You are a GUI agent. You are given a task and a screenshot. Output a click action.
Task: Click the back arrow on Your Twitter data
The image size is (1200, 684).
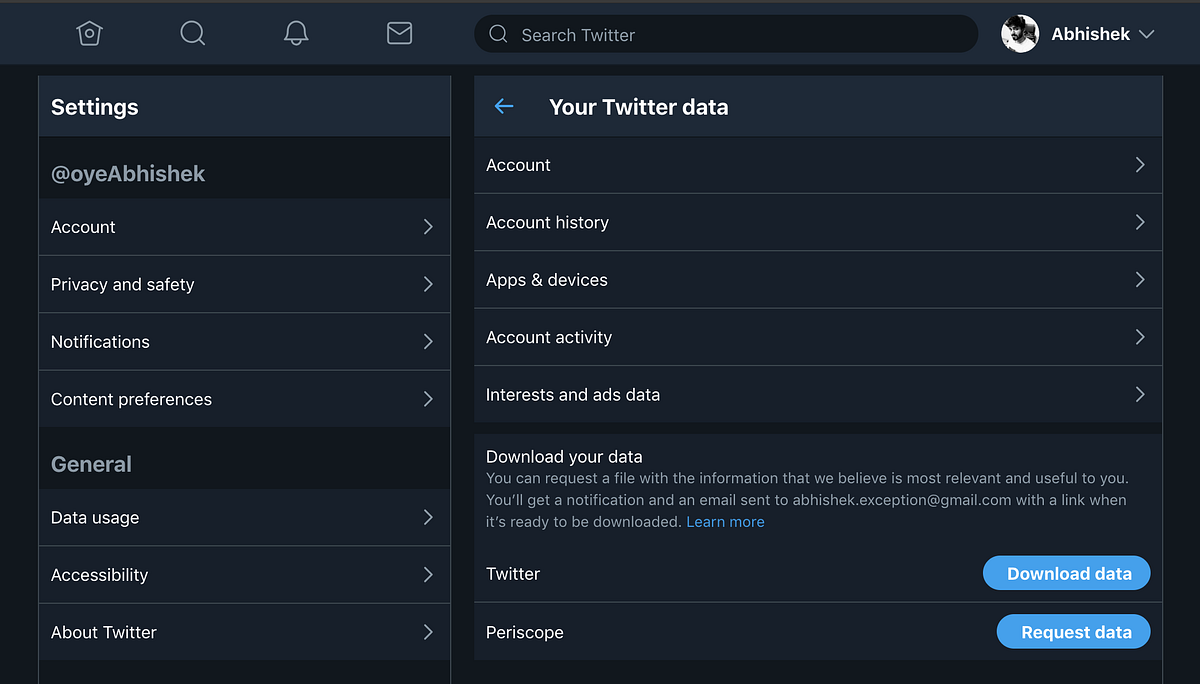click(503, 106)
